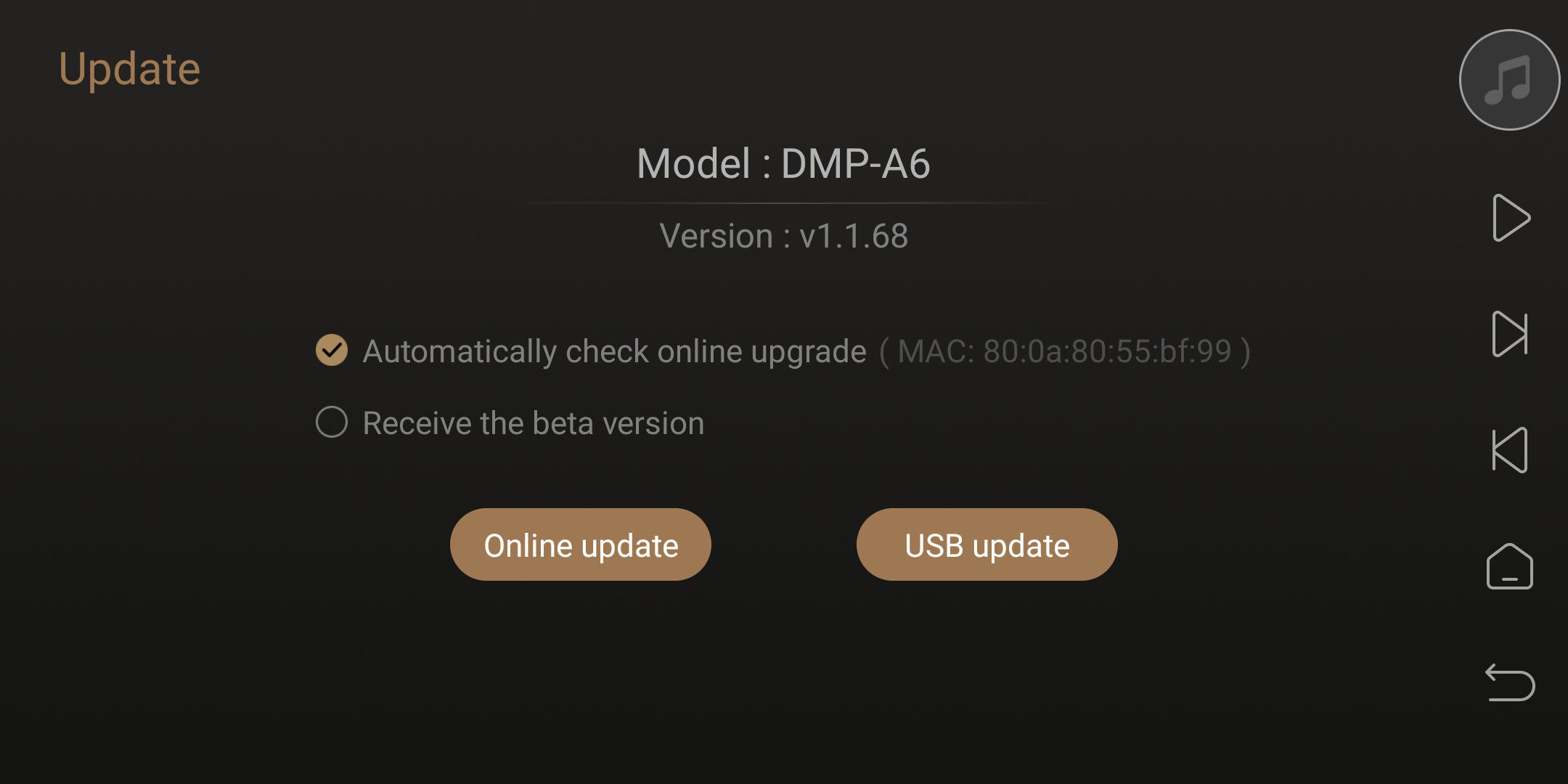Tap the empty circle beside beta version
Viewport: 1568px width, 784px height.
point(332,422)
